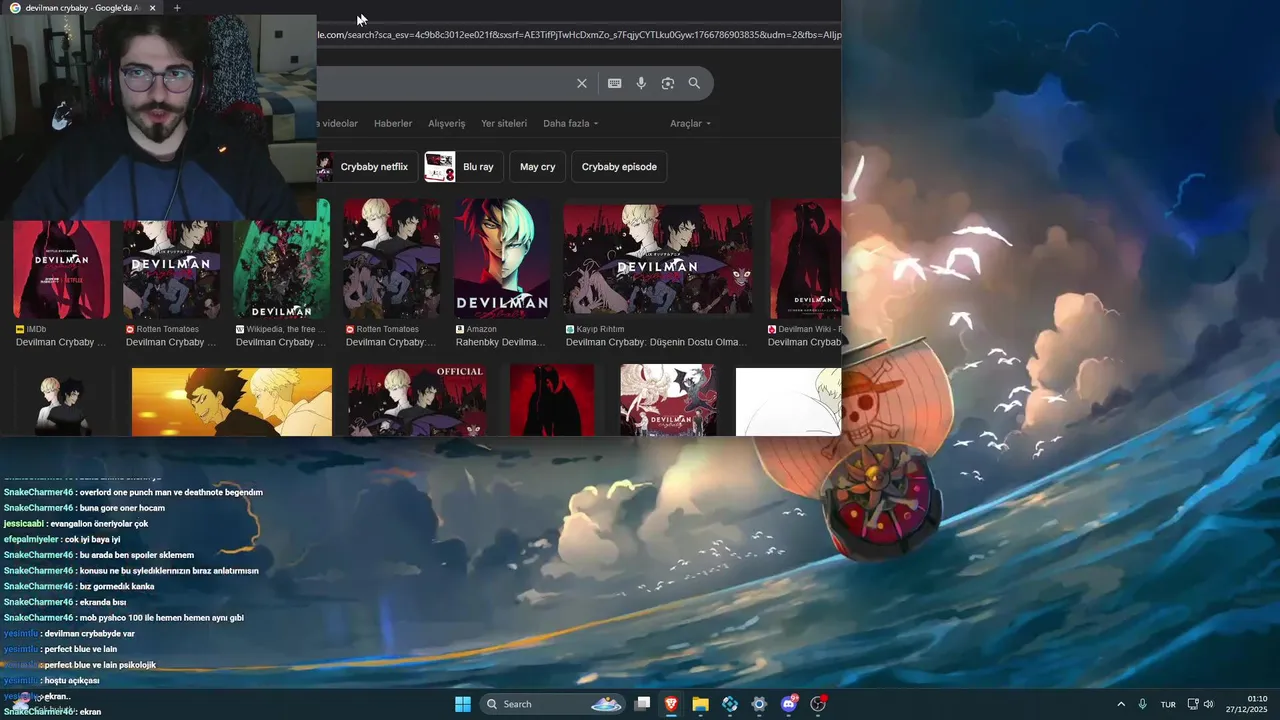Close the devilman crybaby browser tab
Screen dimensions: 1280x720
point(152,8)
